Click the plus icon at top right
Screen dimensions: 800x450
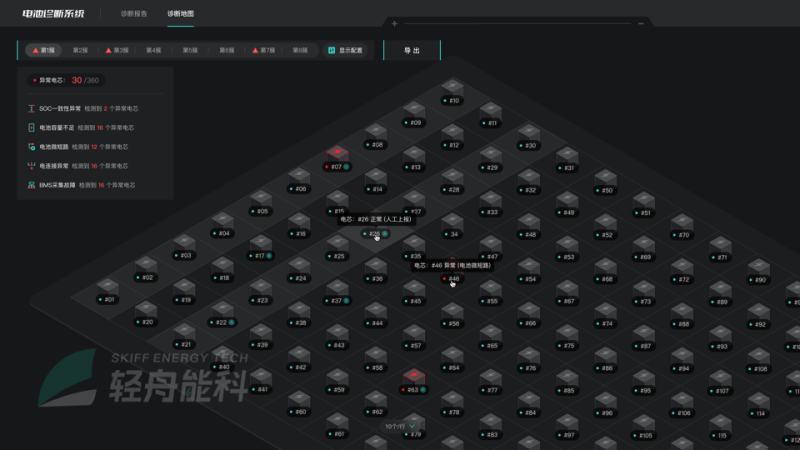point(394,23)
